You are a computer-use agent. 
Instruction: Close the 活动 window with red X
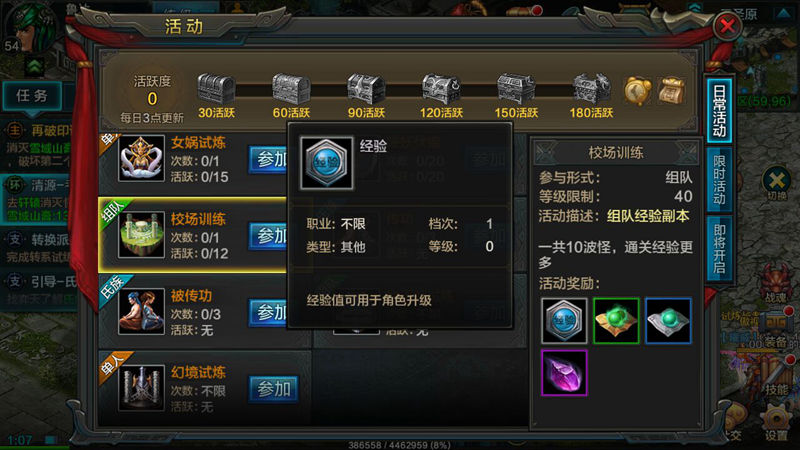click(727, 26)
